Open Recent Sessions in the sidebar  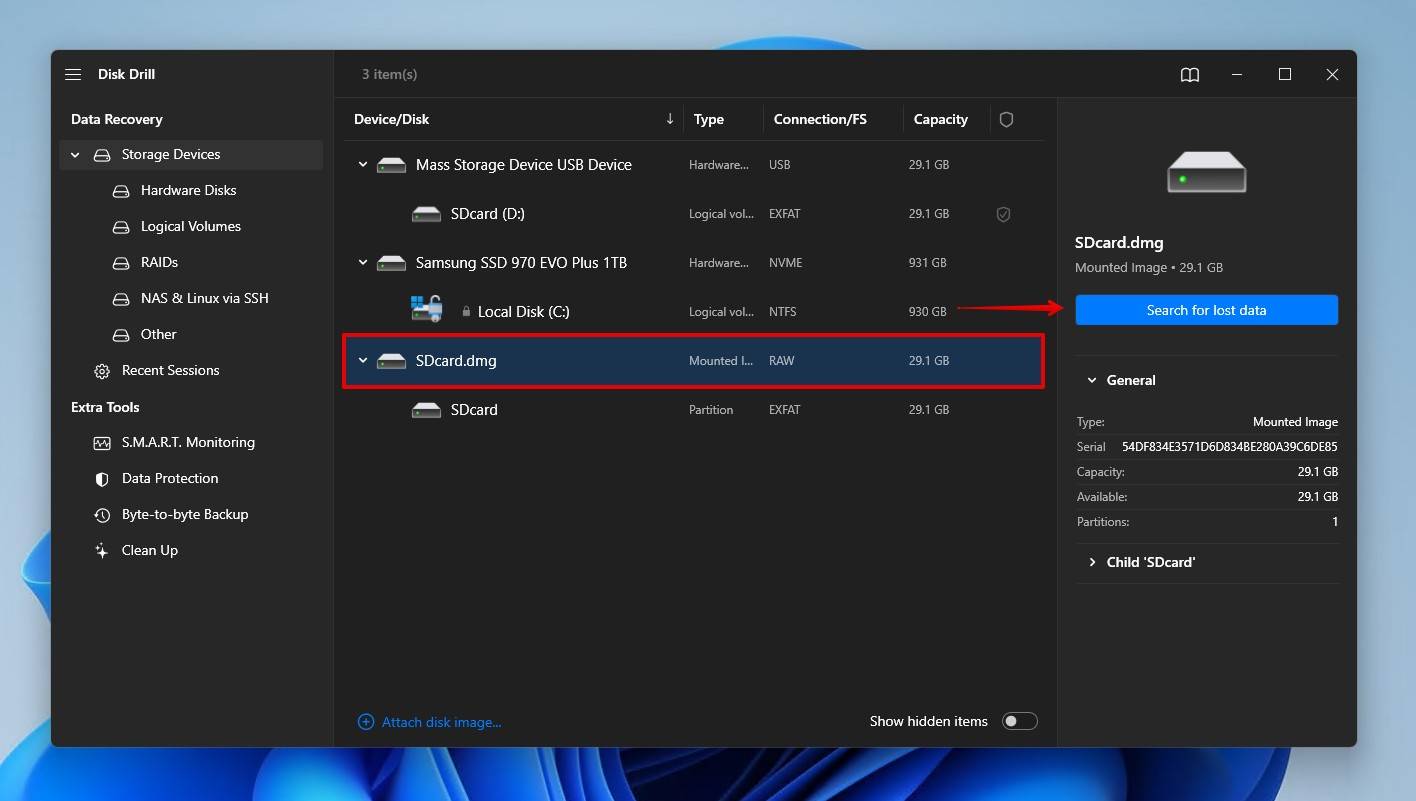pyautogui.click(x=170, y=371)
